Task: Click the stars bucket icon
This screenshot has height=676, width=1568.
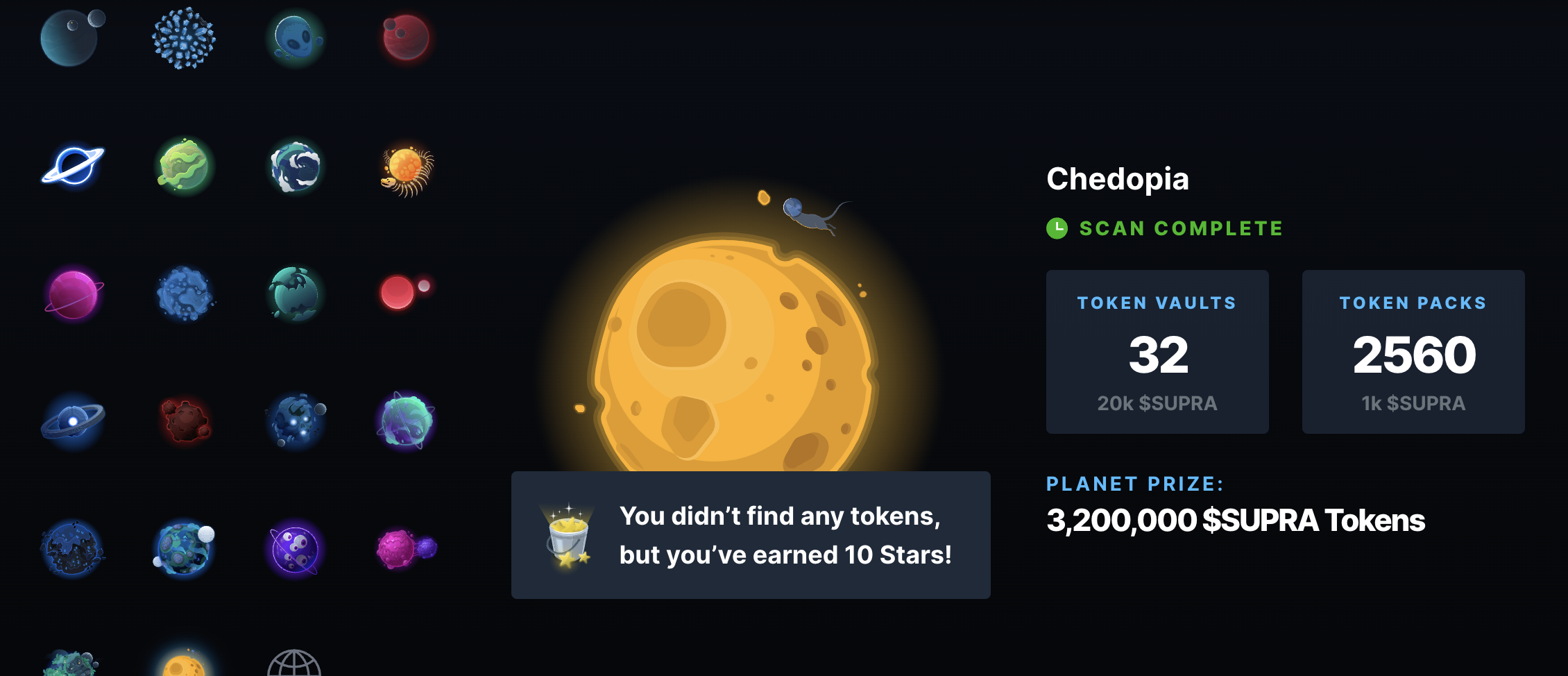Action: (x=568, y=536)
